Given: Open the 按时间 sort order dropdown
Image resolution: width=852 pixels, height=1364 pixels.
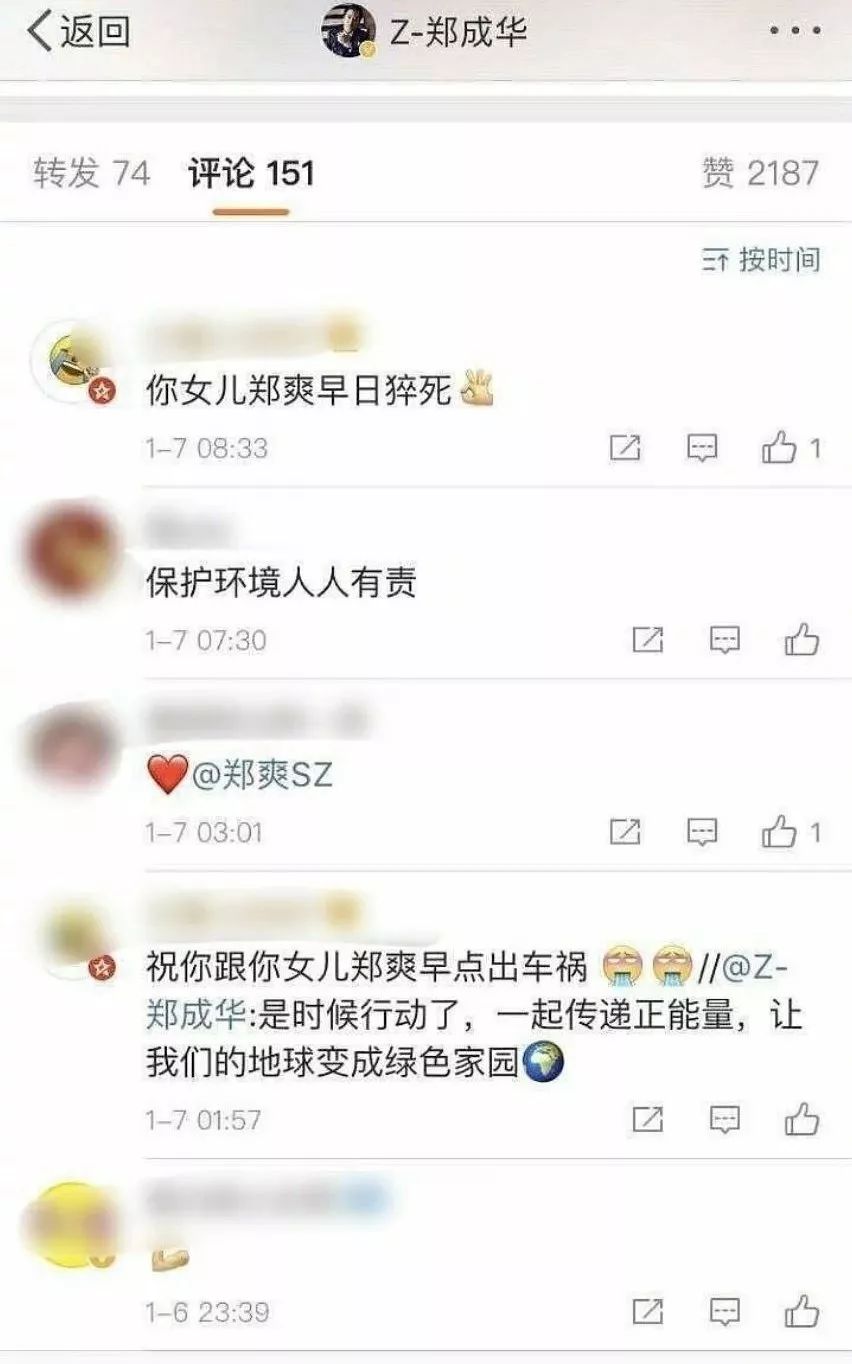Looking at the screenshot, I should (x=761, y=260).
